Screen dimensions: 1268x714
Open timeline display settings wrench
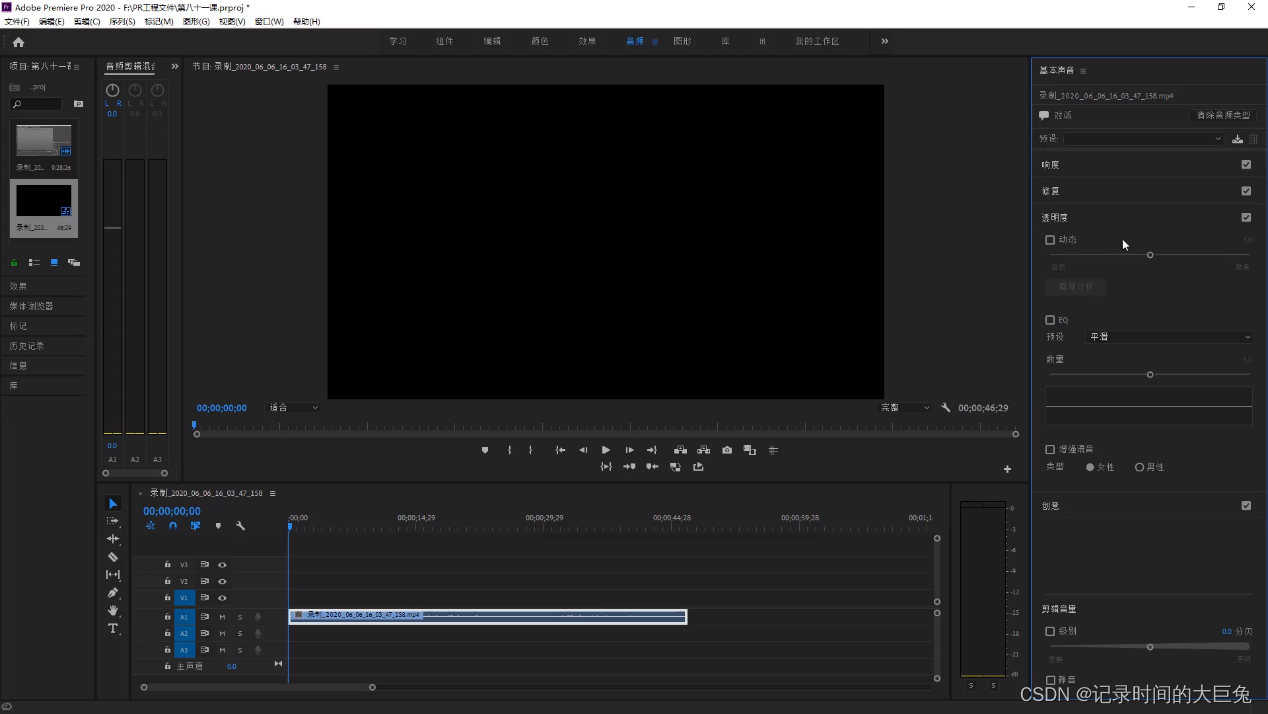240,526
